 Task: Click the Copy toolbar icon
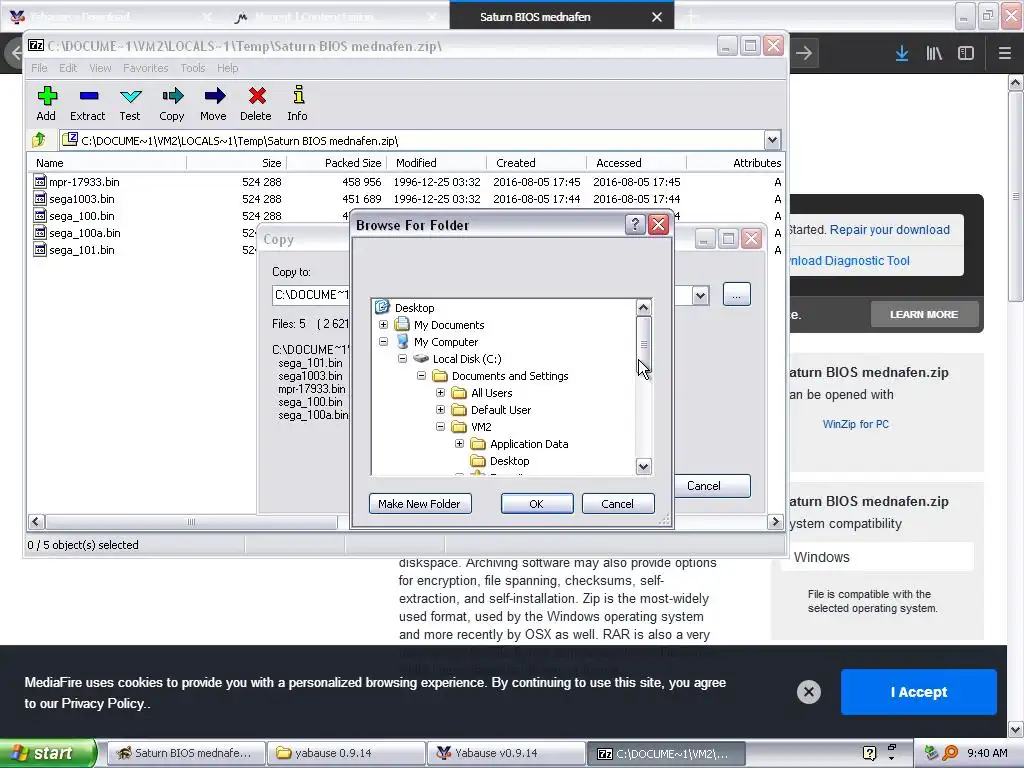172,96
